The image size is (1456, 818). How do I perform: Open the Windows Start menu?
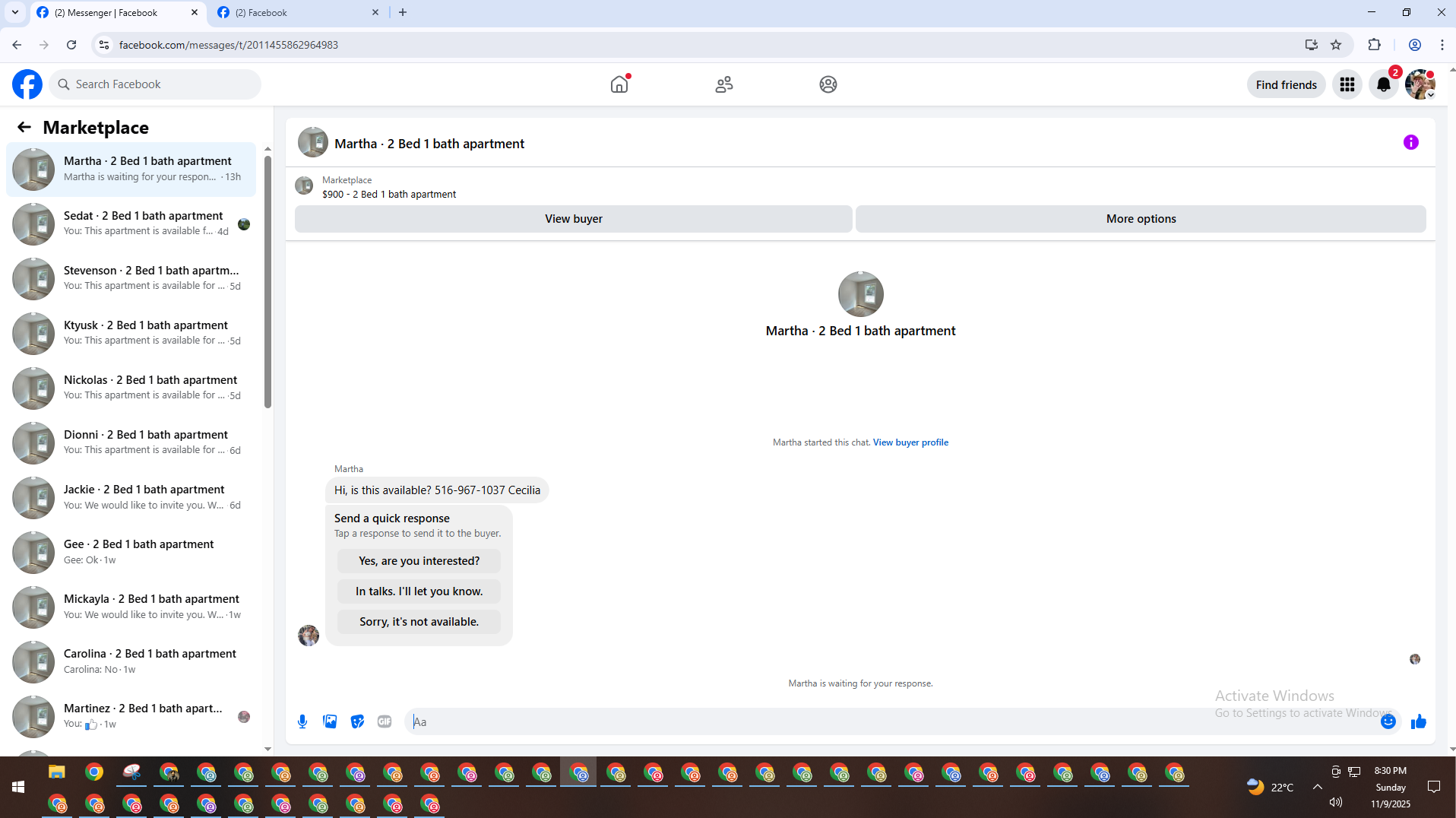pyautogui.click(x=18, y=787)
